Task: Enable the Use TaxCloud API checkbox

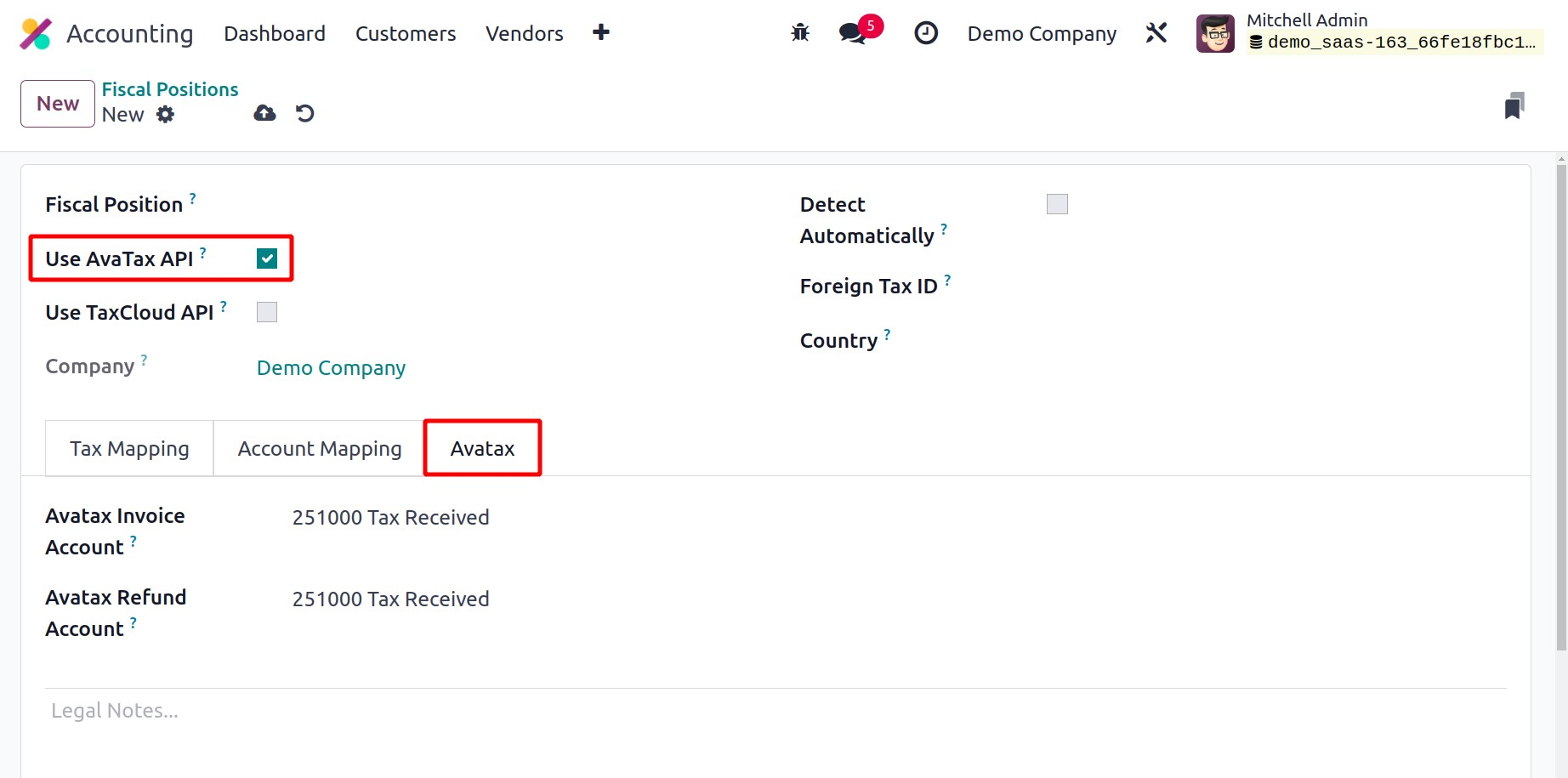Action: click(x=267, y=312)
